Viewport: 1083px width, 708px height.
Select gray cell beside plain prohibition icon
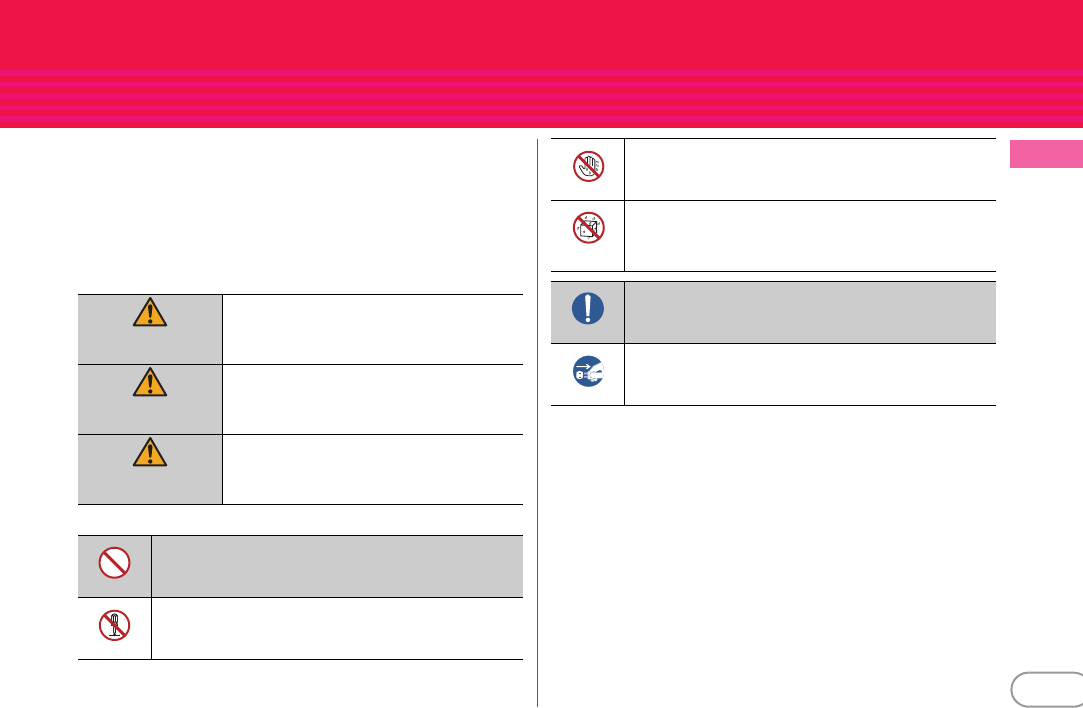click(337, 566)
